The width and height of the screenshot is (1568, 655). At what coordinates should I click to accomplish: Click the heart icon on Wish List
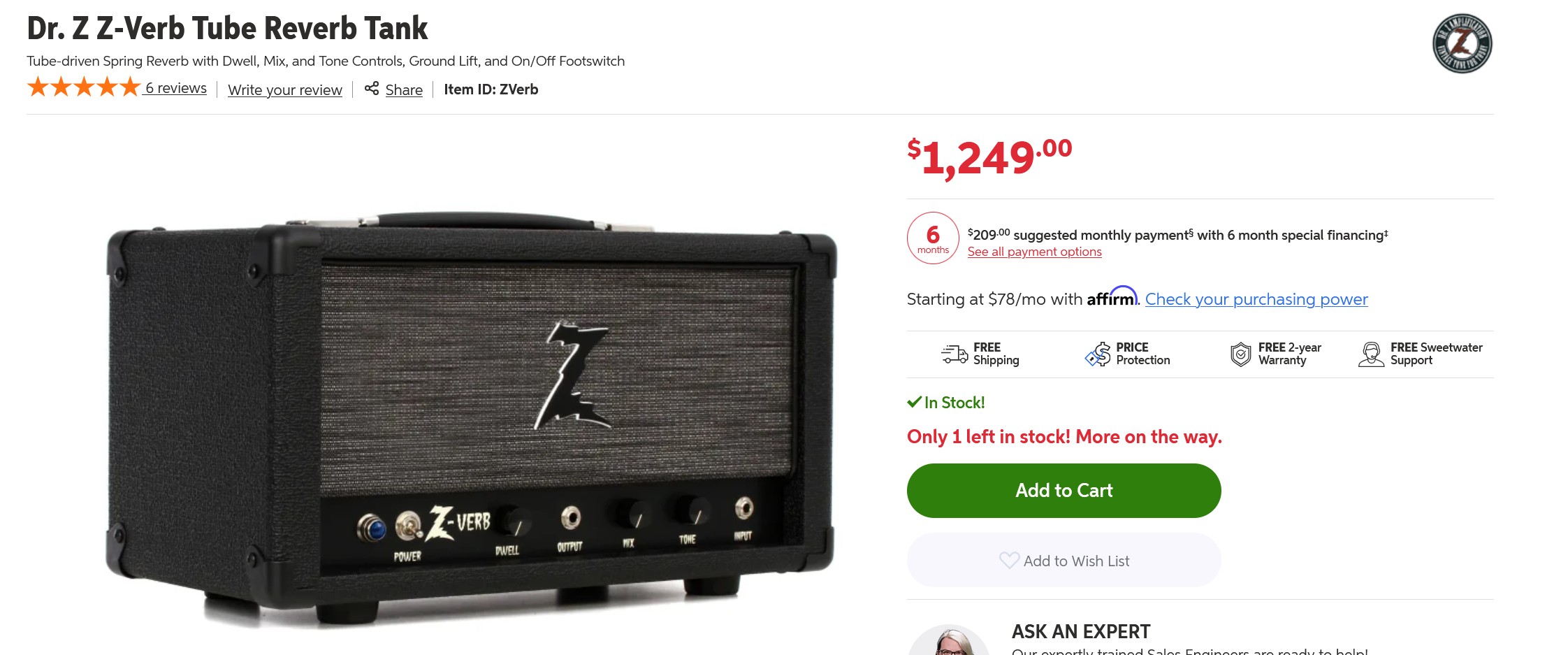pyautogui.click(x=1009, y=561)
